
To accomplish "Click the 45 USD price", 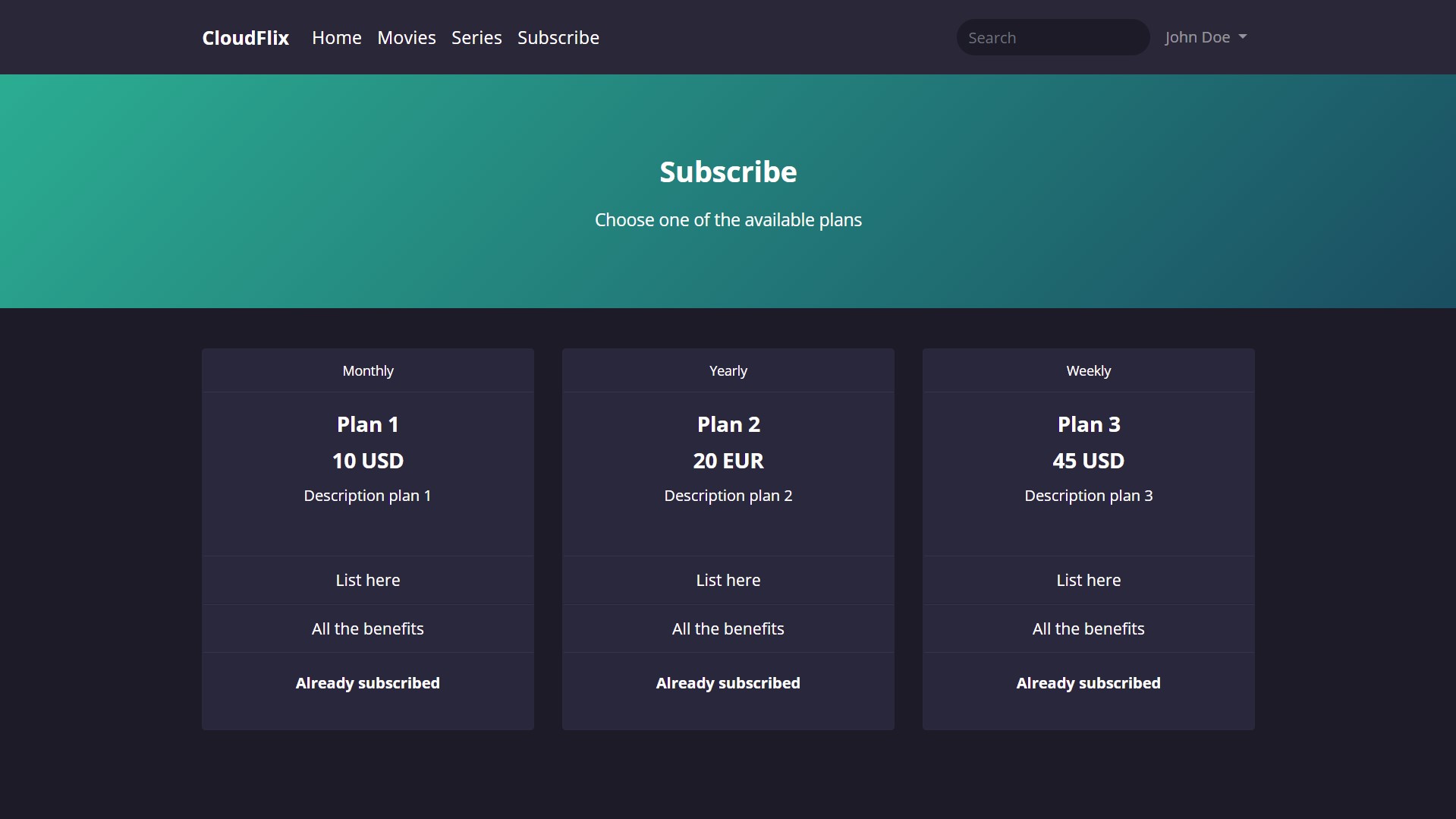I will point(1089,461).
